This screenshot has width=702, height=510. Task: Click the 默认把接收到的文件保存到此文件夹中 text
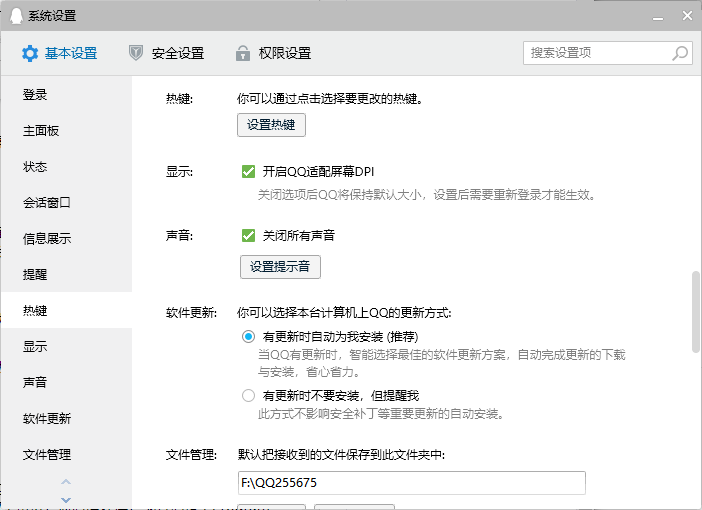(x=341, y=455)
